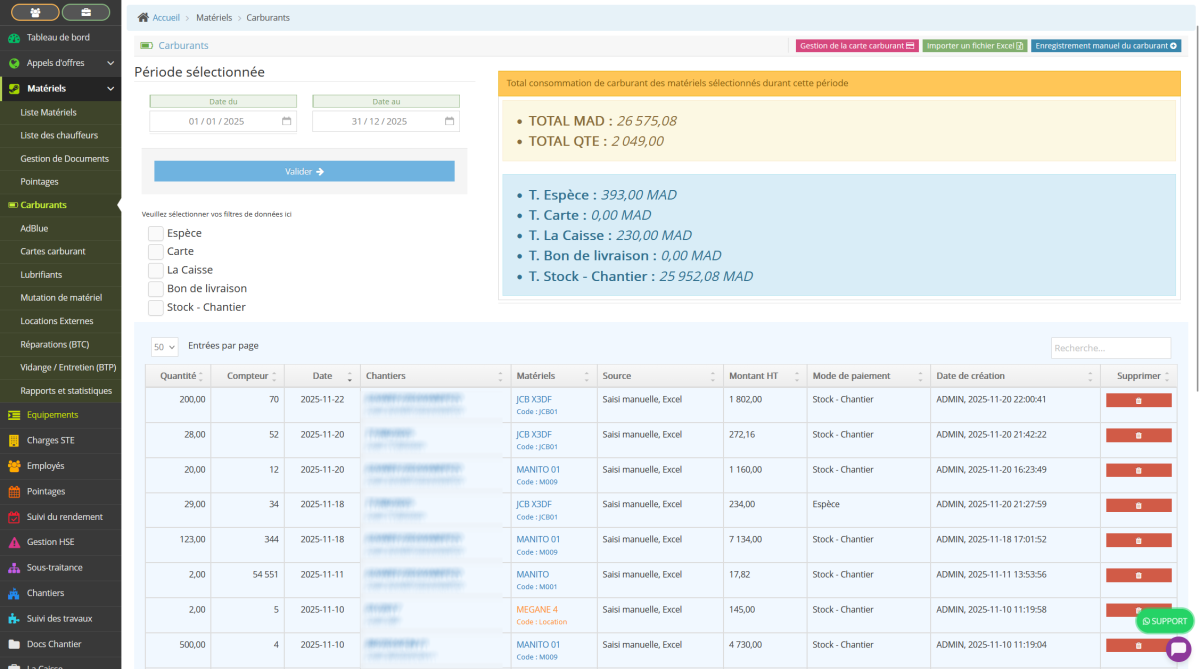Click the briefcase icon at top-left
Image resolution: width=1200 pixels, height=669 pixels.
tap(86, 12)
